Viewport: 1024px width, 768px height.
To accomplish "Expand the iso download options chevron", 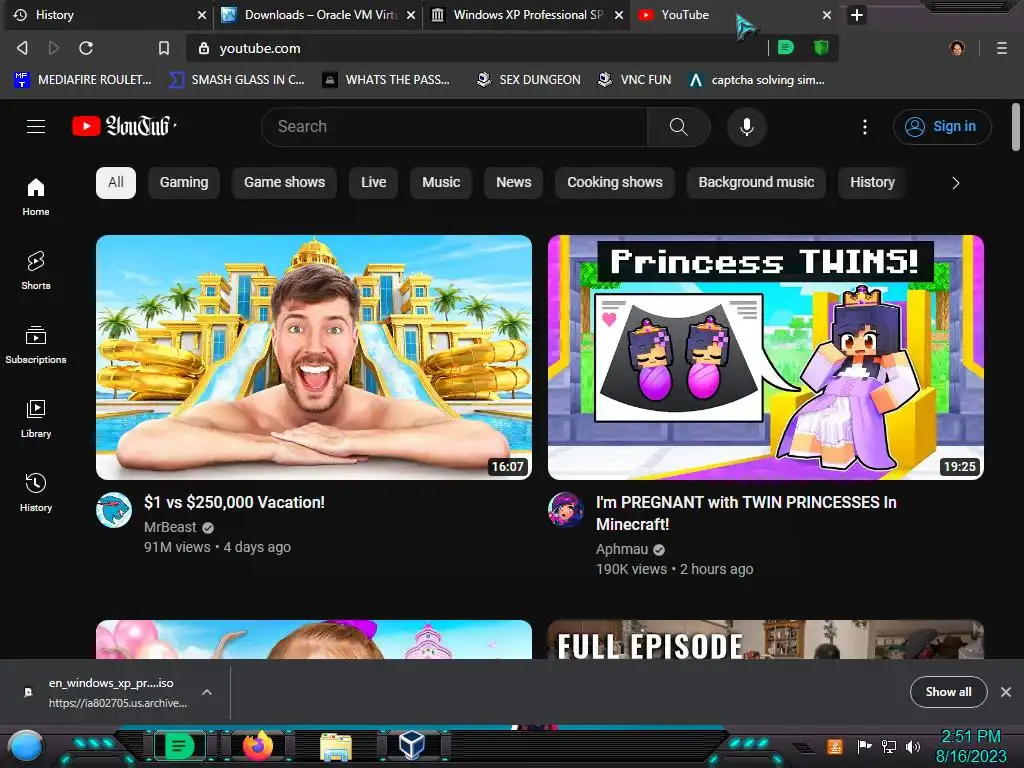I will coord(206,692).
